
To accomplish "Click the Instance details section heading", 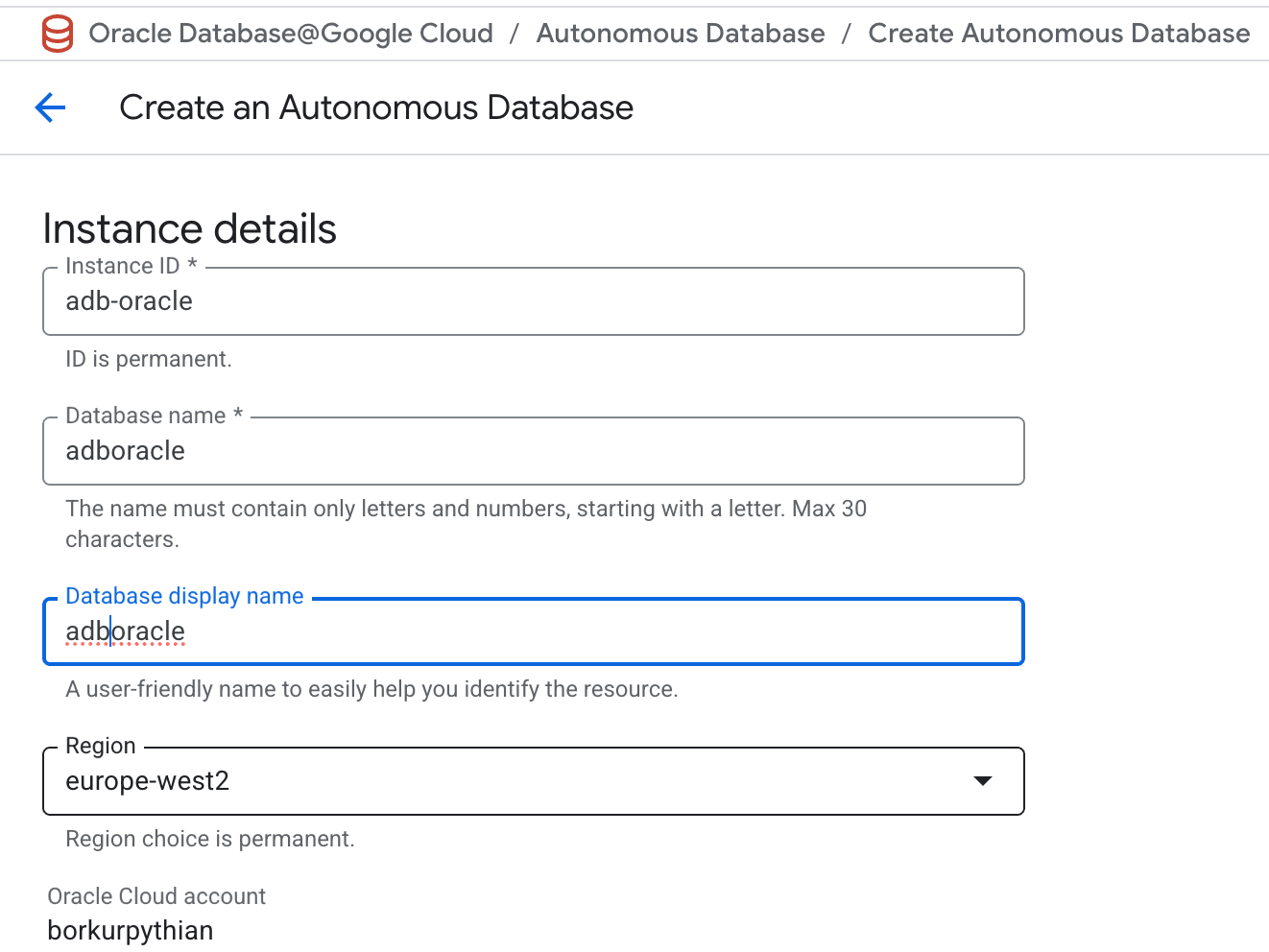I will point(189,228).
